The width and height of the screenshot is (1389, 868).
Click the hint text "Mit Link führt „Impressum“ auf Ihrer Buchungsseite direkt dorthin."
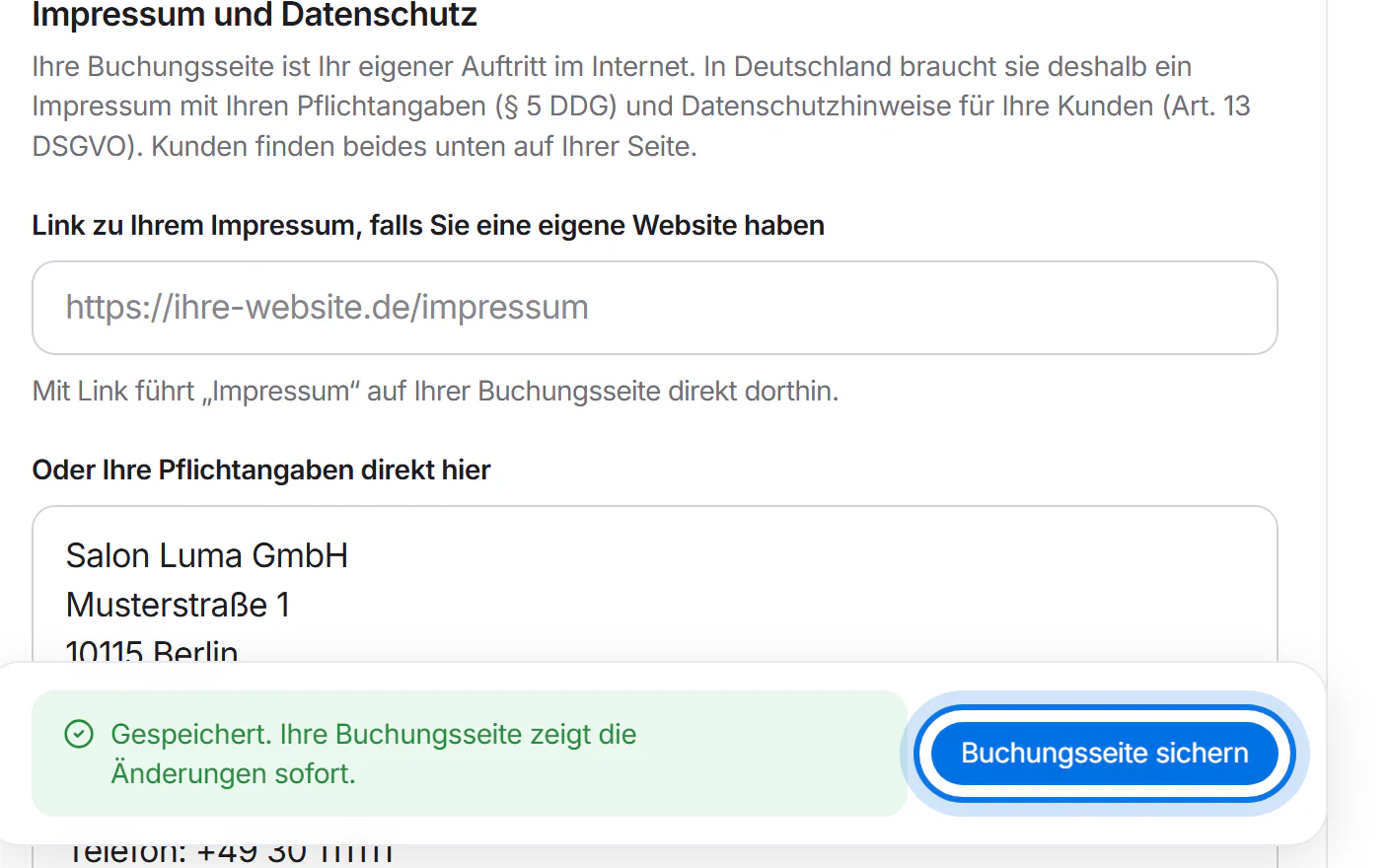[435, 392]
